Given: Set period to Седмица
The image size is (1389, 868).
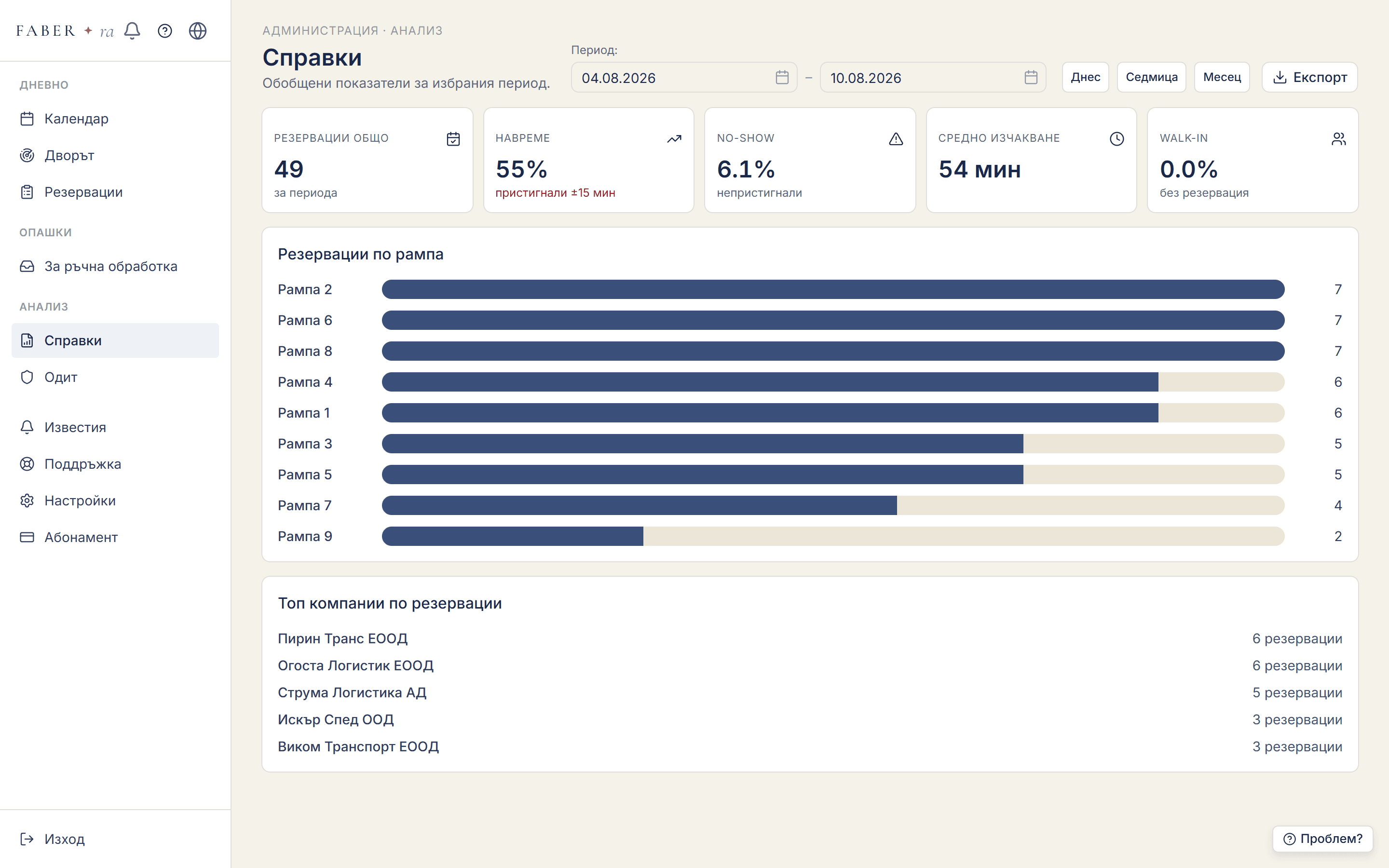Looking at the screenshot, I should (x=1151, y=77).
